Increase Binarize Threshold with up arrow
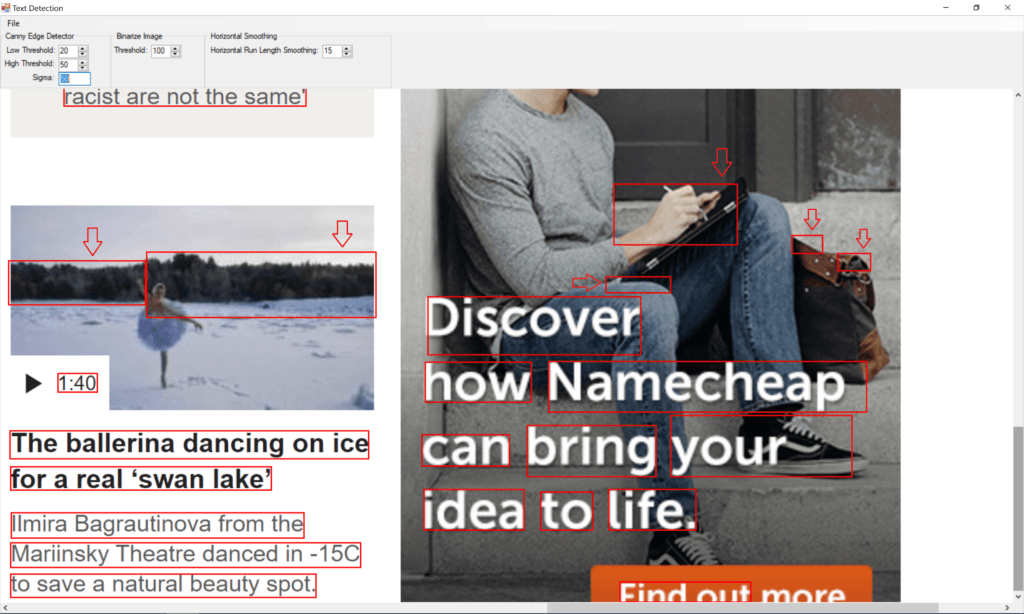1024x614 pixels. tap(176, 47)
